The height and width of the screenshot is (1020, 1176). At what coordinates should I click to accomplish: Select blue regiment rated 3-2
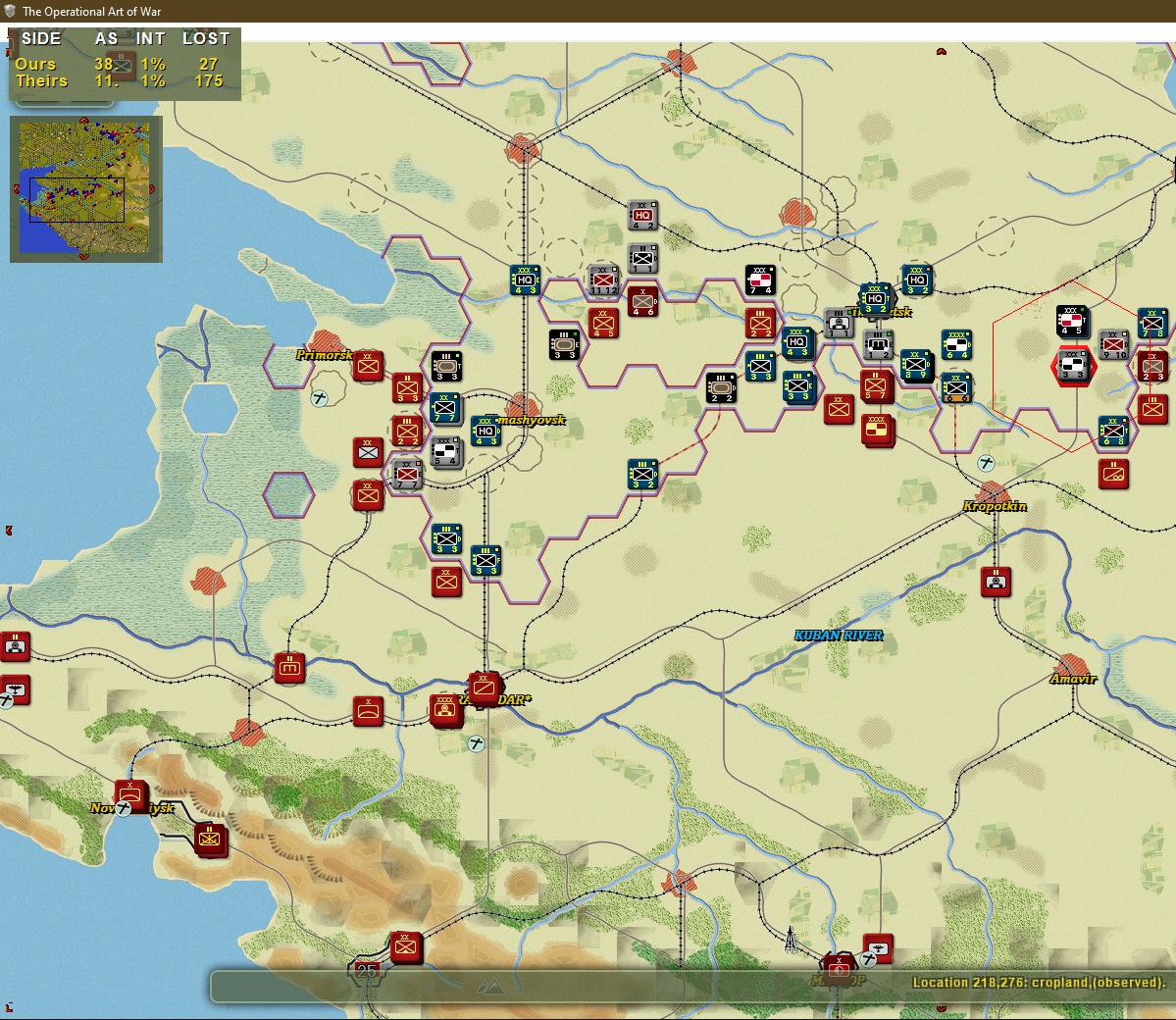tap(642, 474)
